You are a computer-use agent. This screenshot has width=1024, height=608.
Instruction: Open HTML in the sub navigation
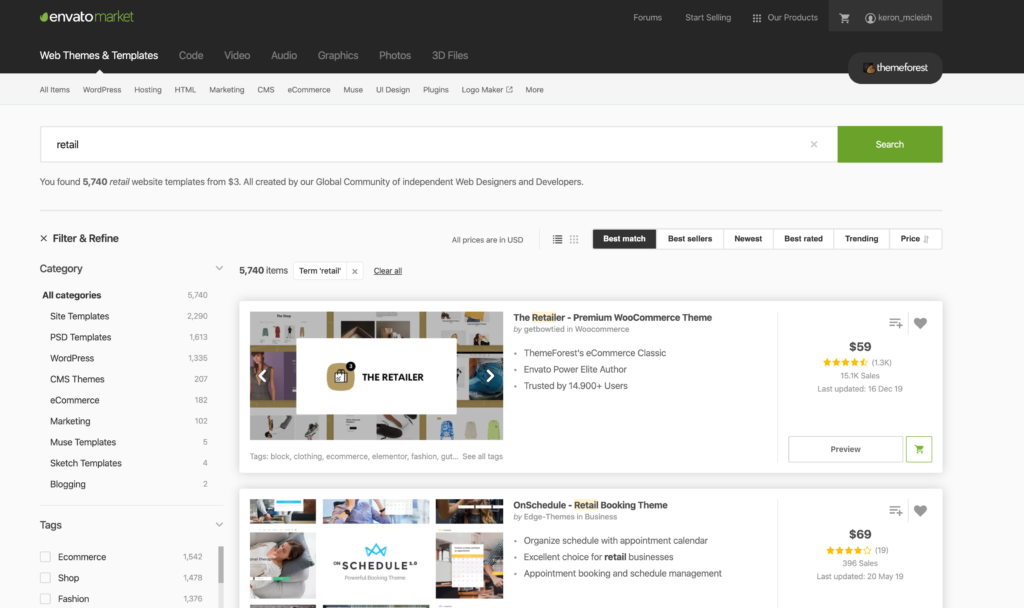[x=185, y=90]
